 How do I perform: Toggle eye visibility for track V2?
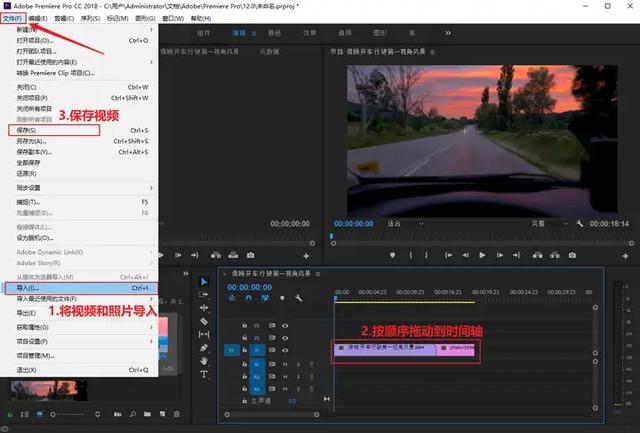point(285,338)
